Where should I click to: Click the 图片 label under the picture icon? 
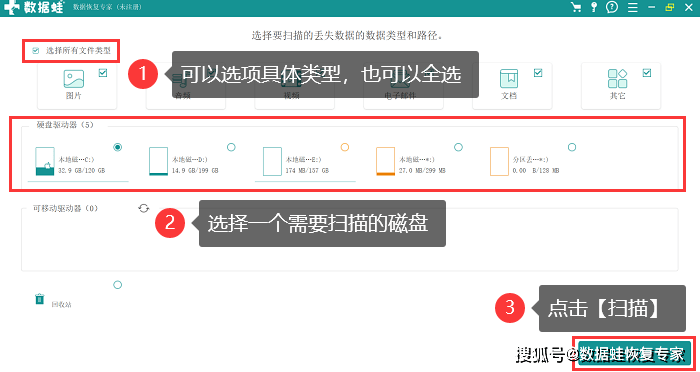(74, 96)
